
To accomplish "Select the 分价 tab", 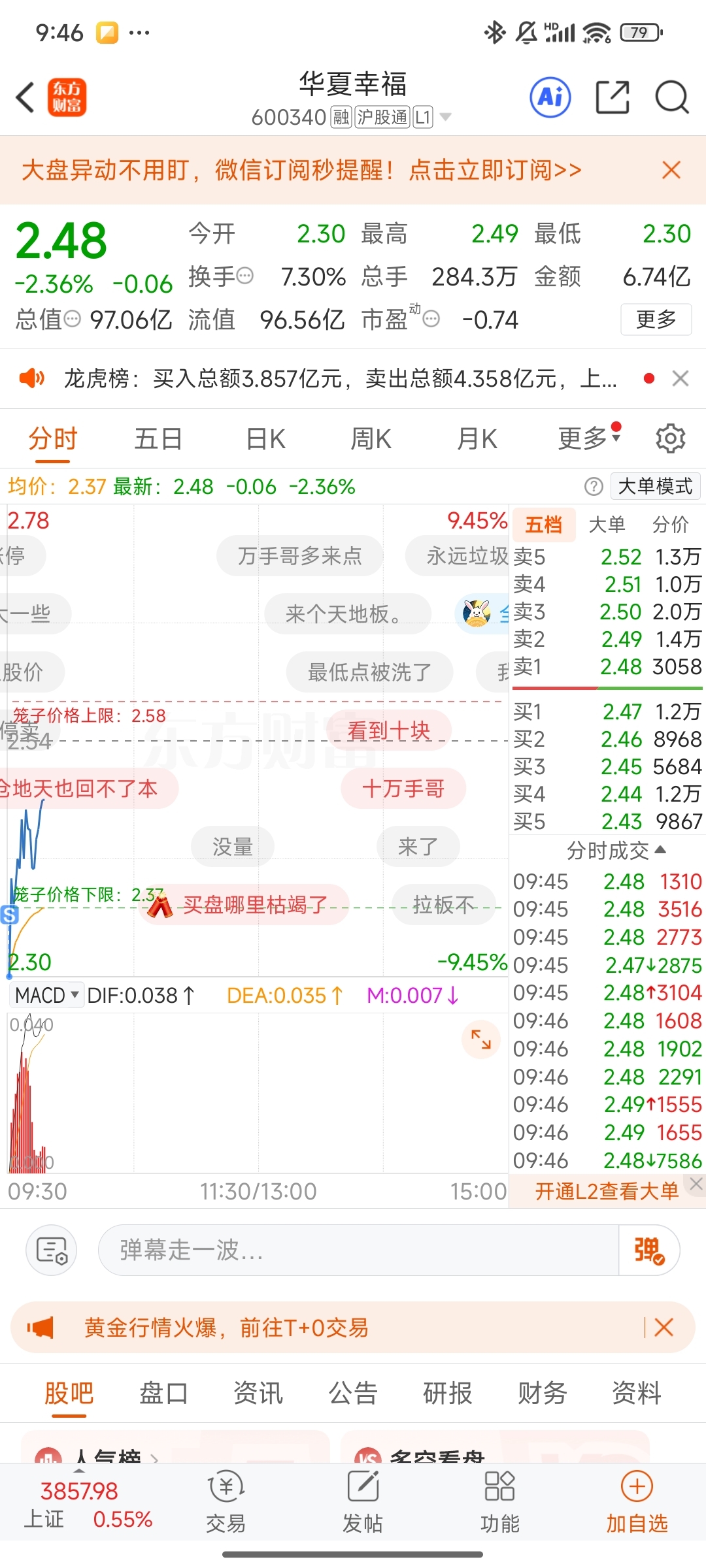I will (671, 525).
